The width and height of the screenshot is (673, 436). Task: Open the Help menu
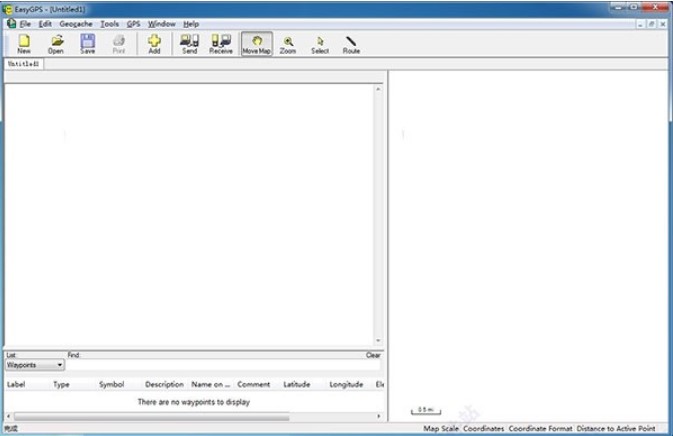[x=191, y=24]
